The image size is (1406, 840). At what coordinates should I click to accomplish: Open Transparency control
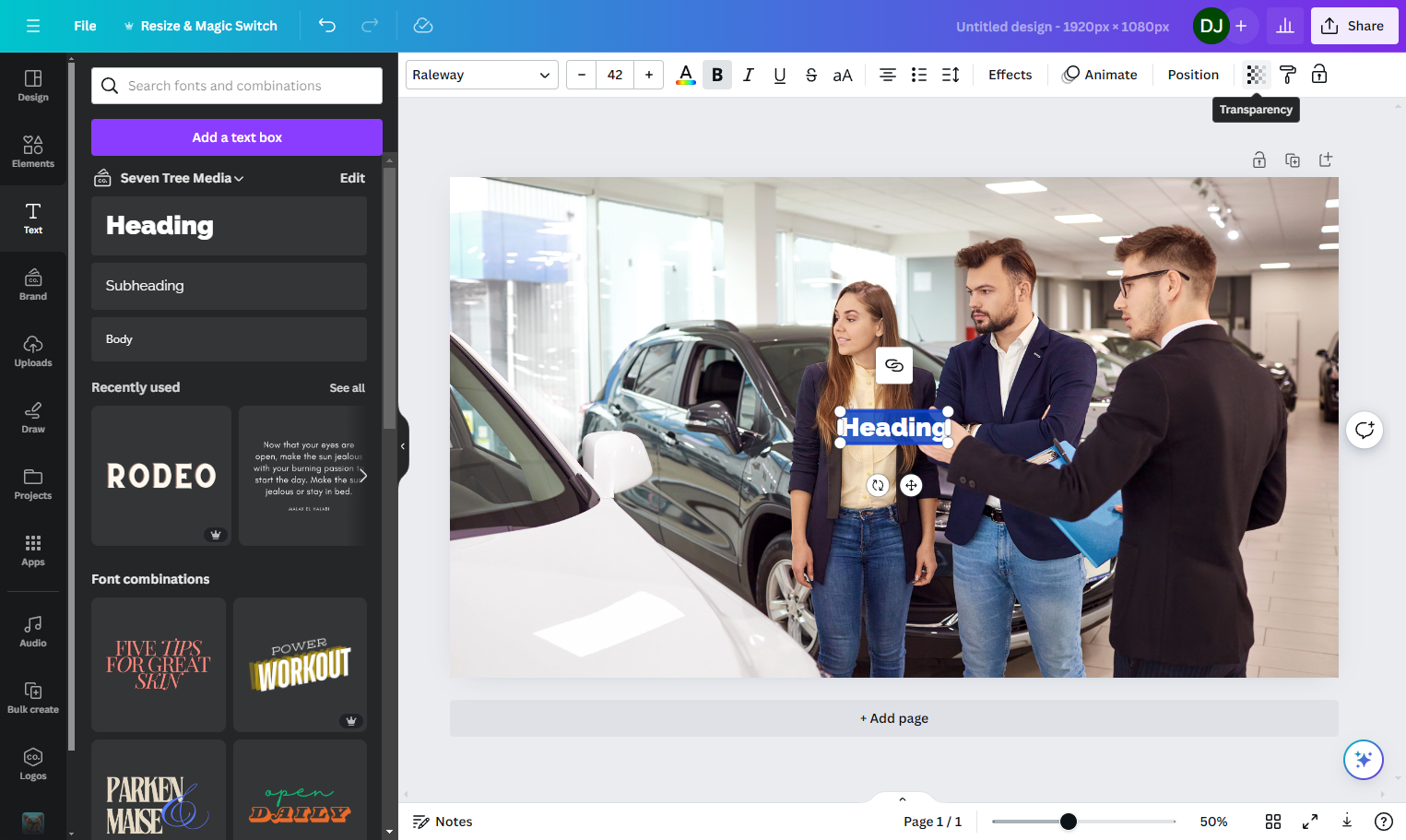tap(1256, 75)
